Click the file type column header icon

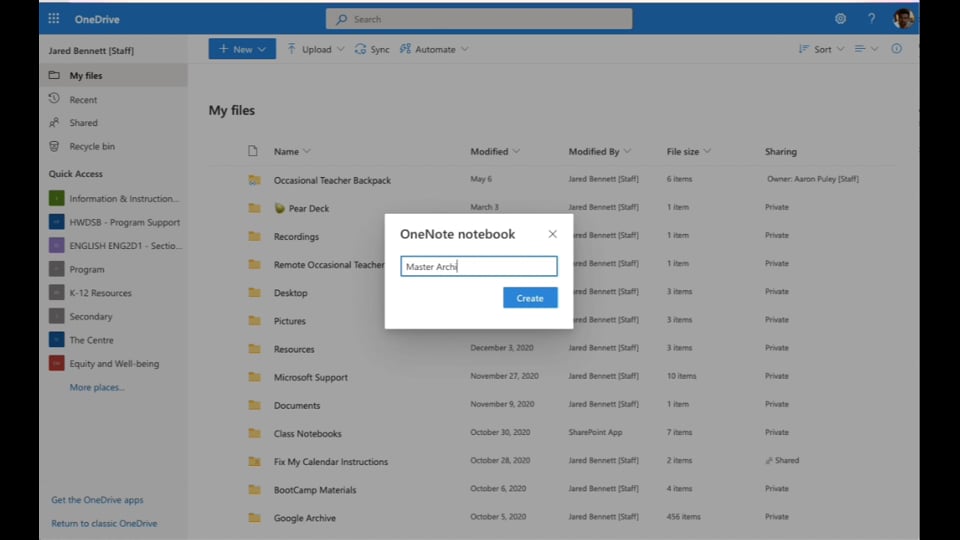[x=253, y=151]
